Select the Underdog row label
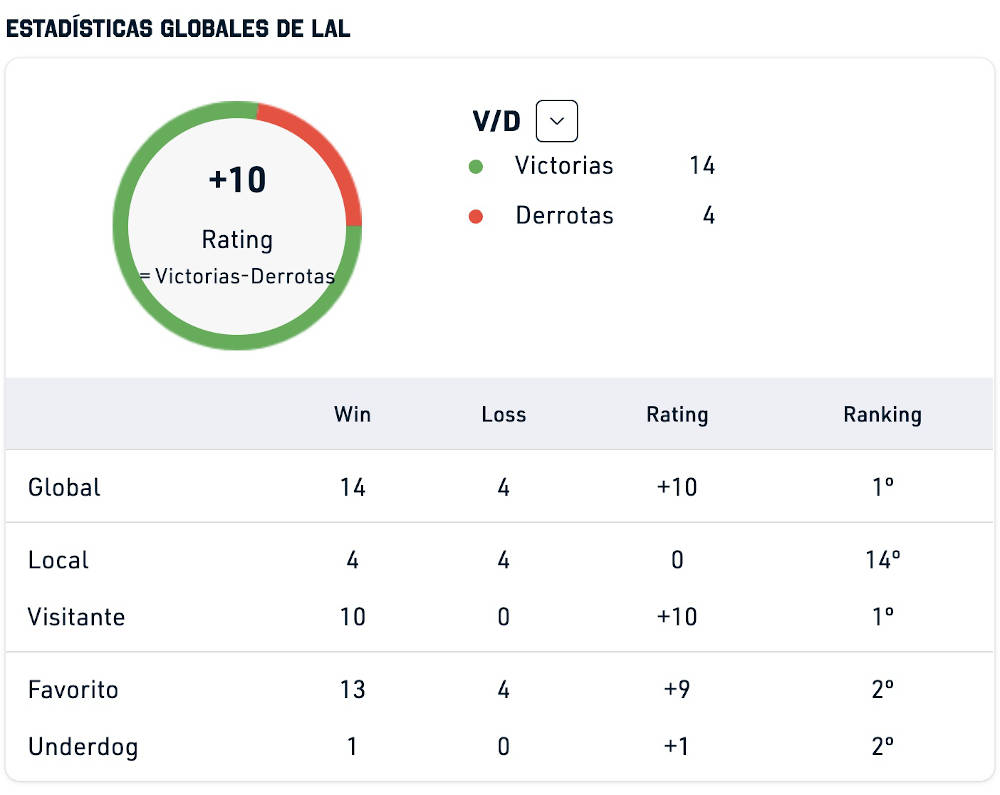Image resolution: width=1000 pixels, height=795 pixels. point(83,747)
